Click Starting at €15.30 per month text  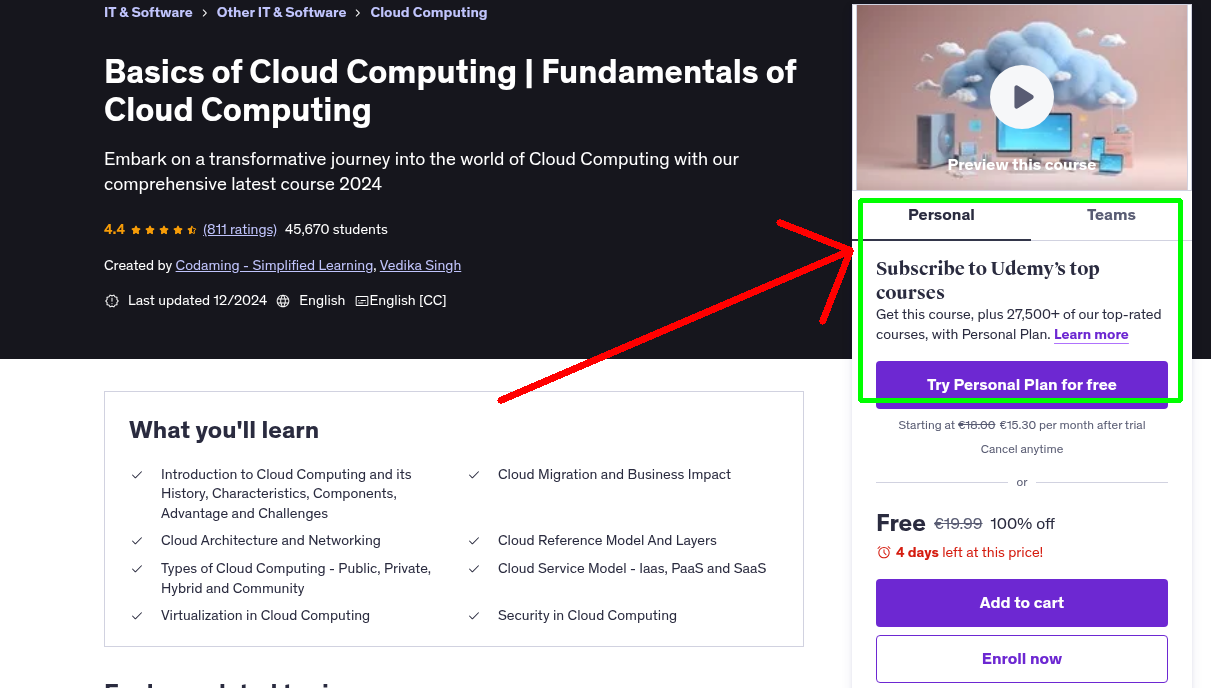[x=1021, y=425]
